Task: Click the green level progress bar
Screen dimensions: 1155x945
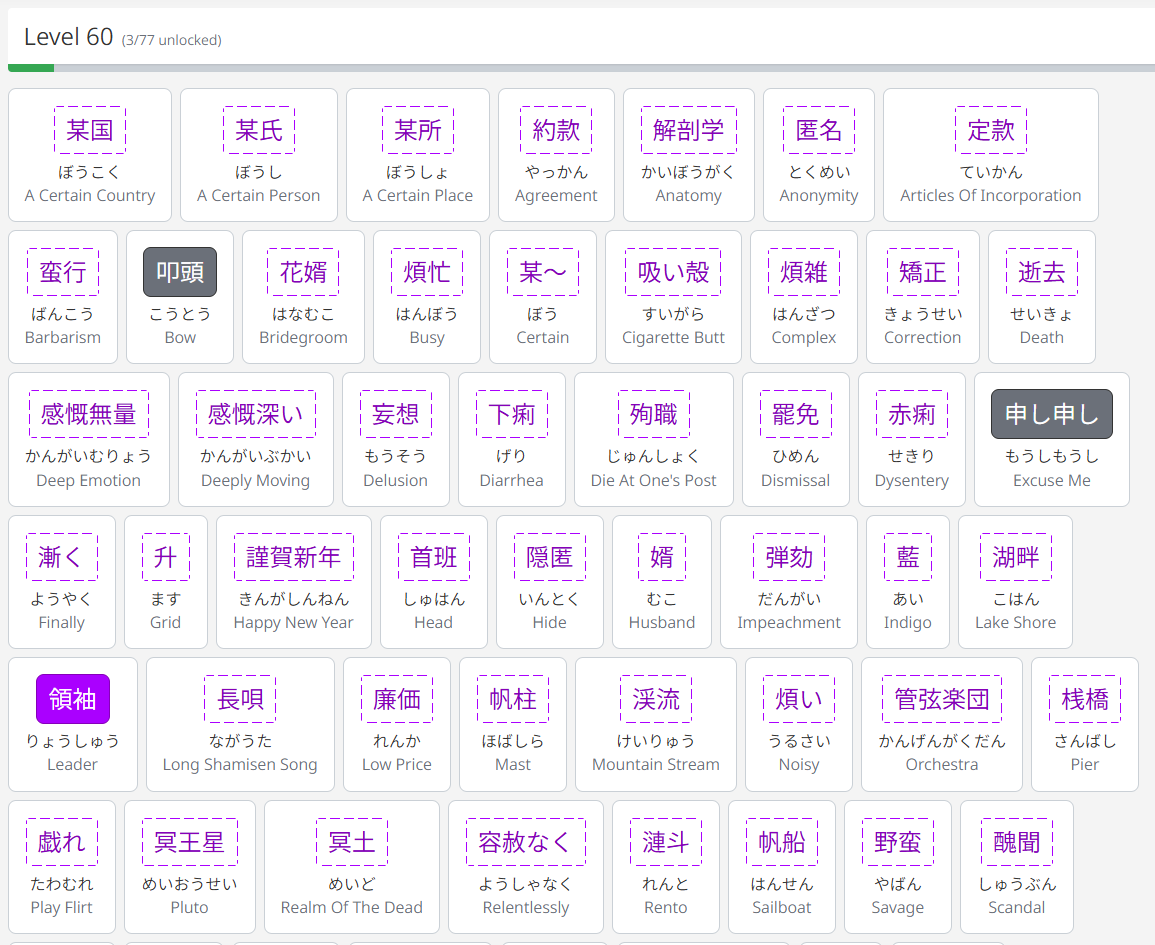Action: click(x=31, y=68)
